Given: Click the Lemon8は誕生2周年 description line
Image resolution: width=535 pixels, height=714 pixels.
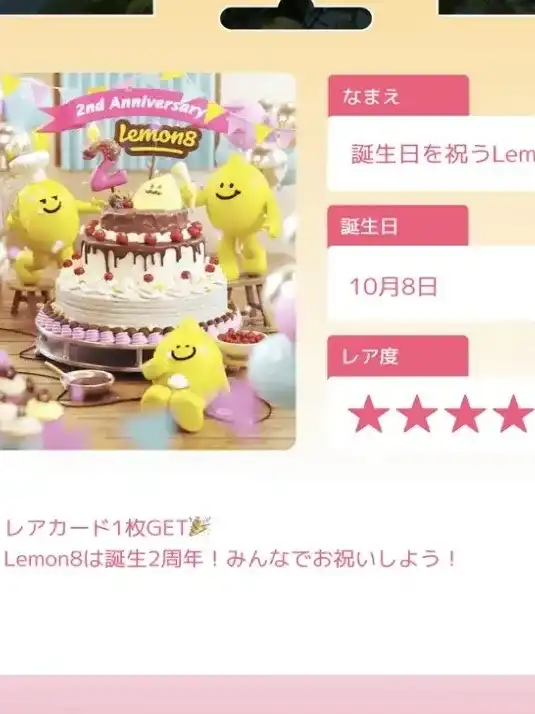Looking at the screenshot, I should [x=229, y=559].
